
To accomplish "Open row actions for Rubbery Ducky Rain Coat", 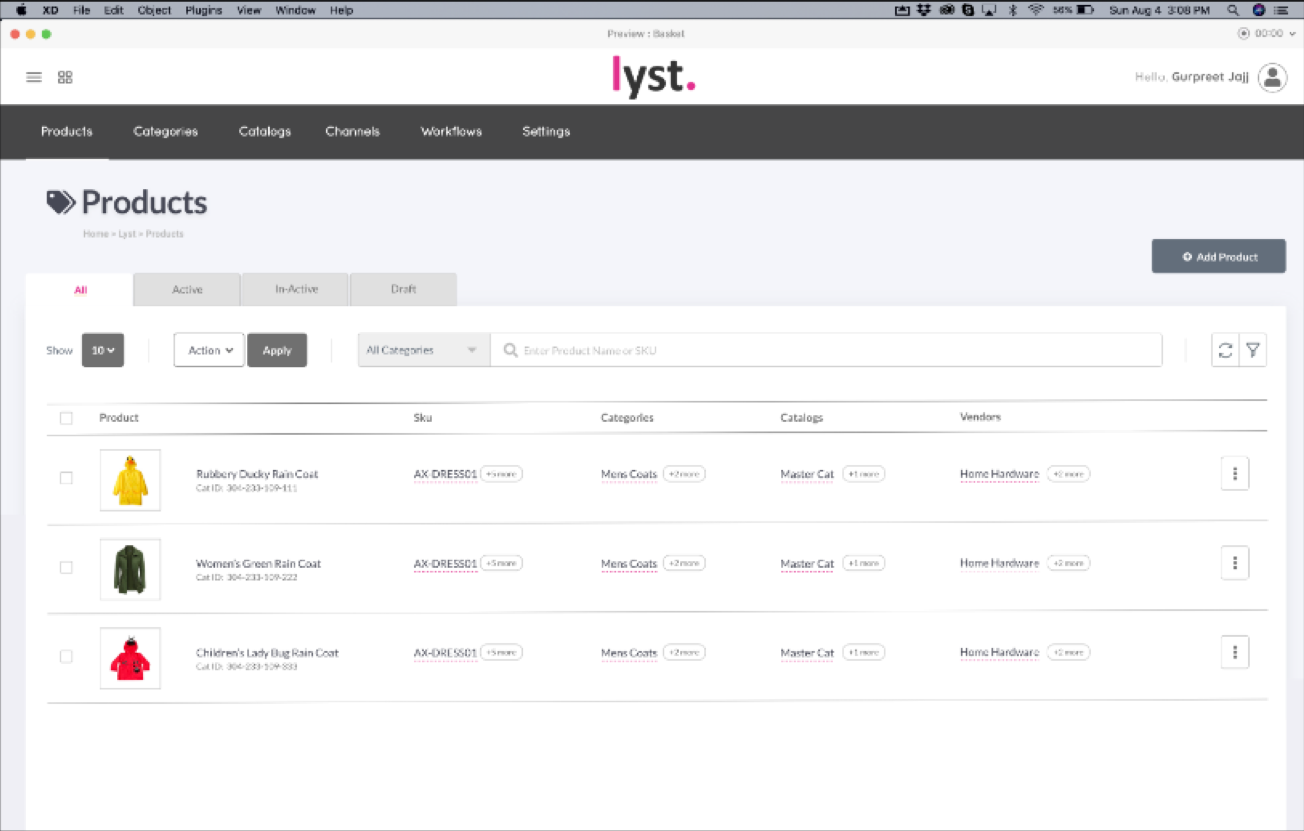I will [x=1235, y=473].
